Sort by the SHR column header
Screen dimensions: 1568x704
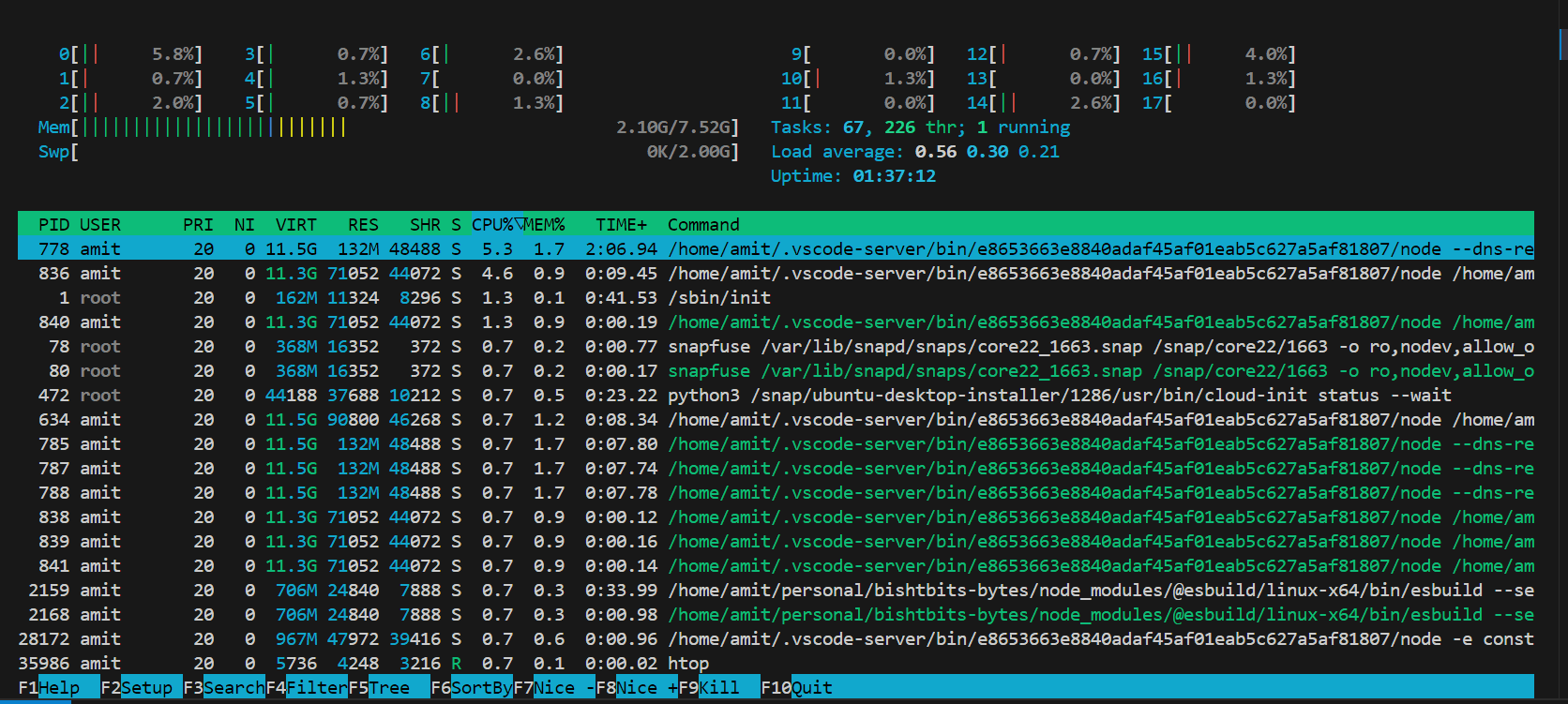[x=425, y=224]
